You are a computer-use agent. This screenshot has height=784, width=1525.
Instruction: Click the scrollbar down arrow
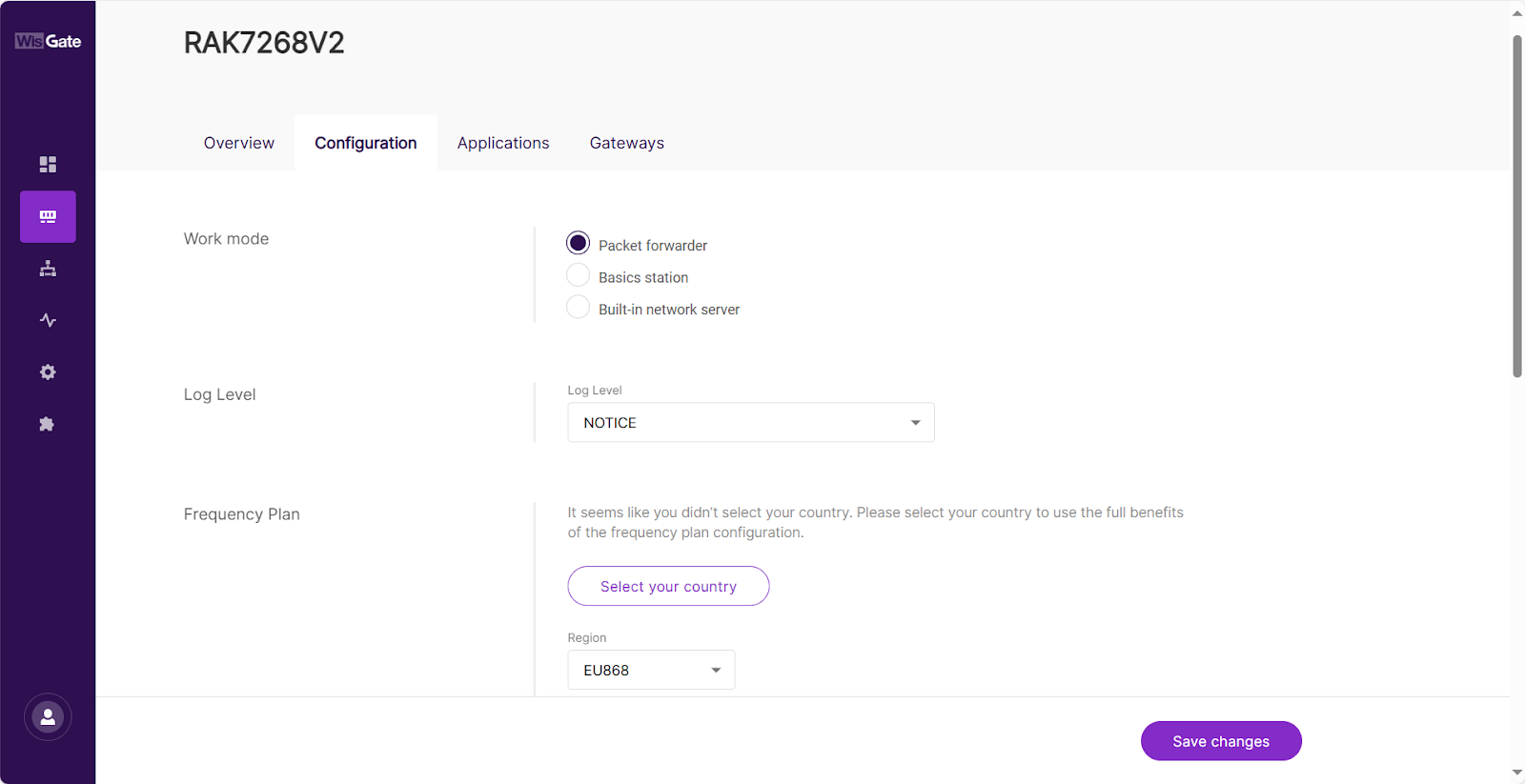pos(1516,773)
